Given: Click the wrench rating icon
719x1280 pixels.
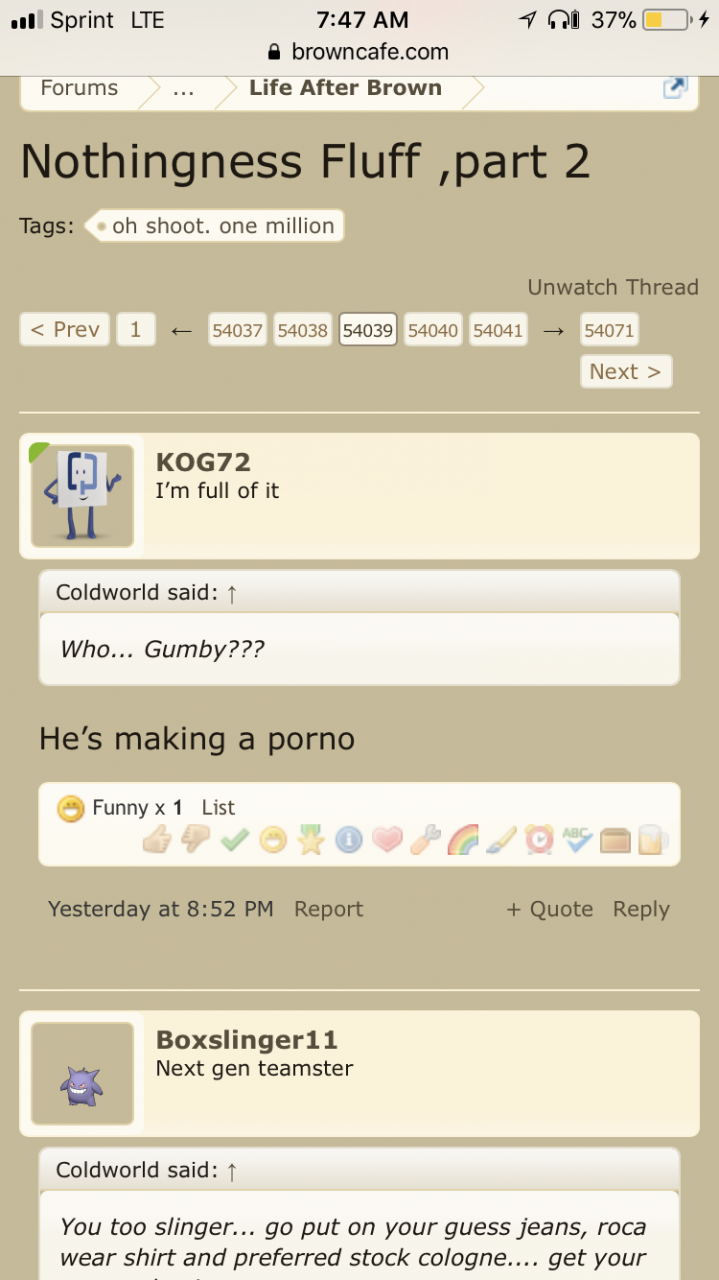Looking at the screenshot, I should click(x=425, y=840).
